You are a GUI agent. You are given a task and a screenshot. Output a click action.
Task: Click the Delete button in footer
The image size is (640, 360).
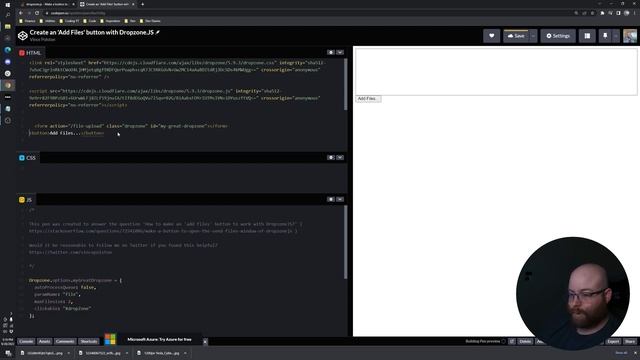(x=525, y=341)
